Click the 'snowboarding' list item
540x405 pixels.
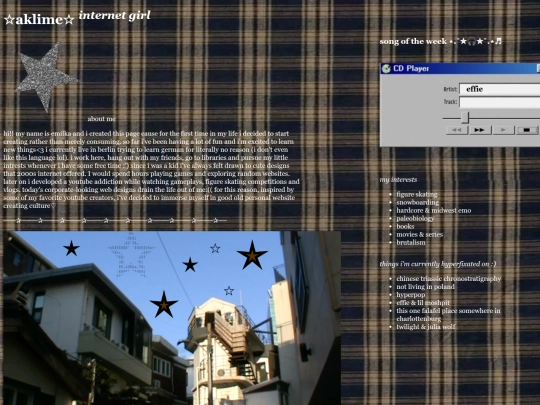[x=417, y=202]
